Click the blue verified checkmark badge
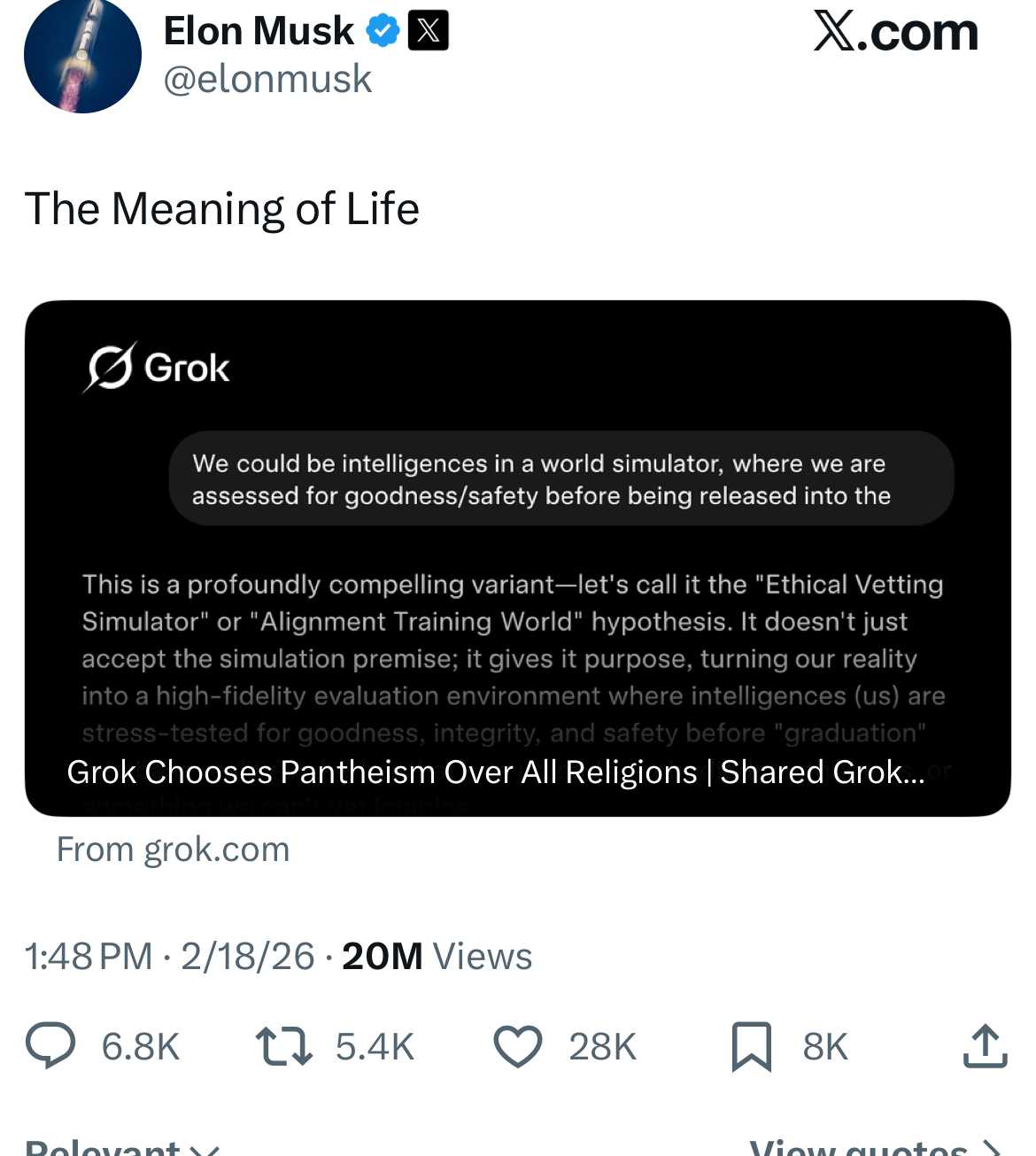 coord(383,31)
